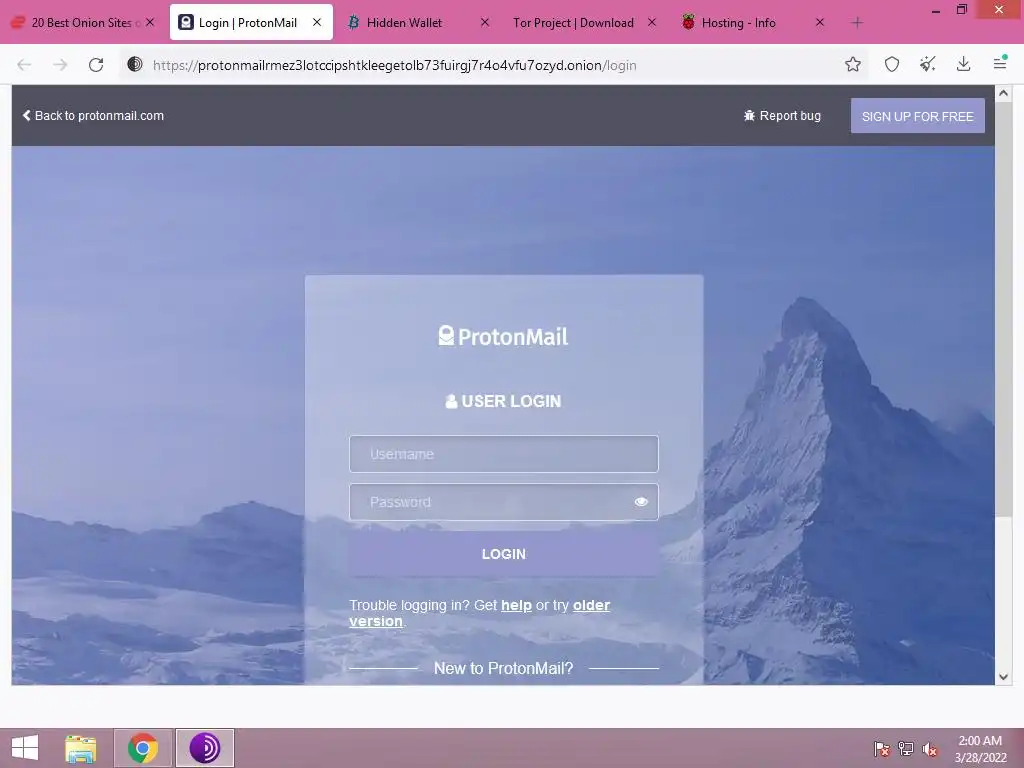Close the 20 Best Onion Sites tab
The image size is (1024, 768).
click(x=150, y=22)
